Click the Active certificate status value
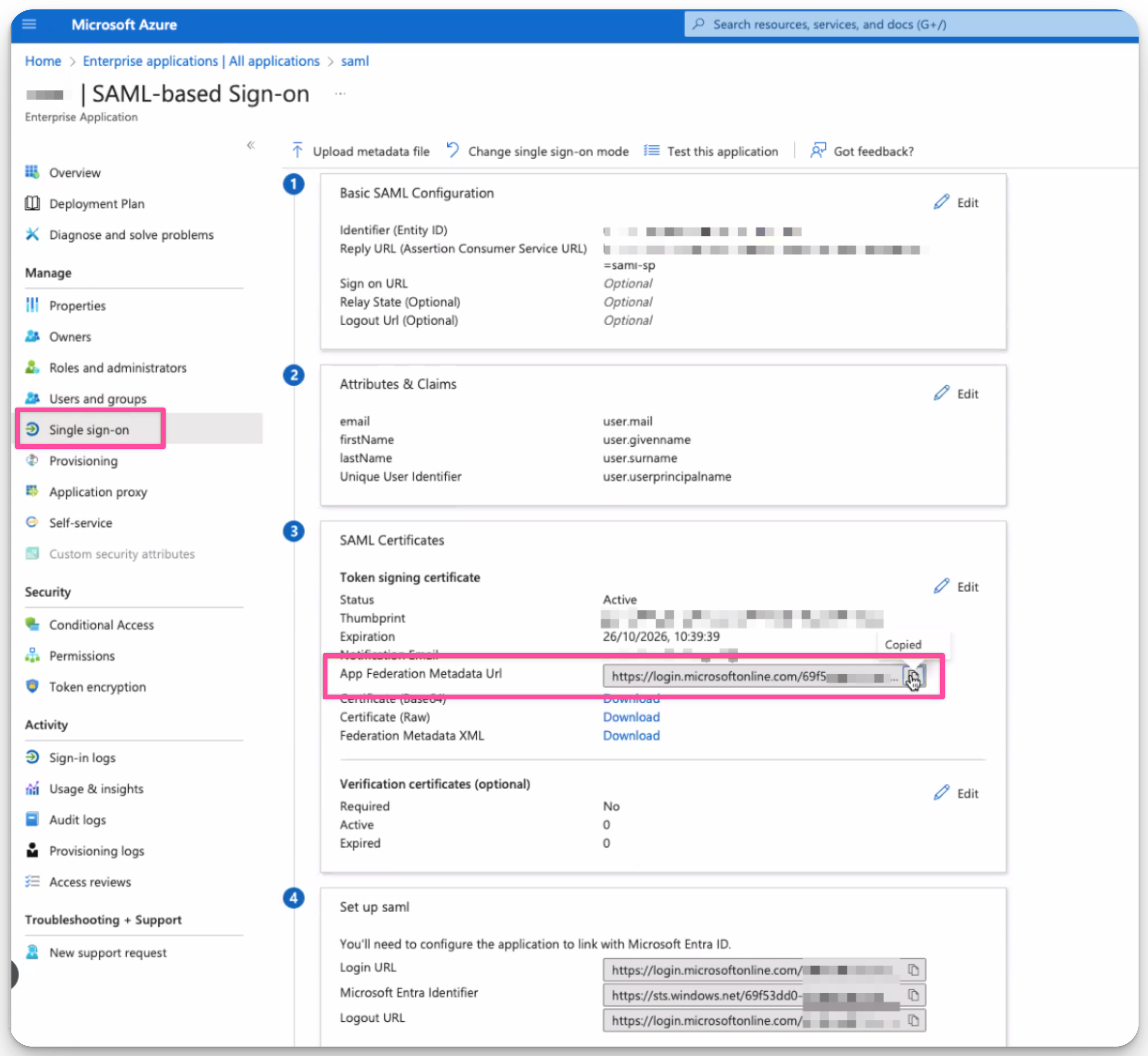1148x1056 pixels. pyautogui.click(x=620, y=600)
